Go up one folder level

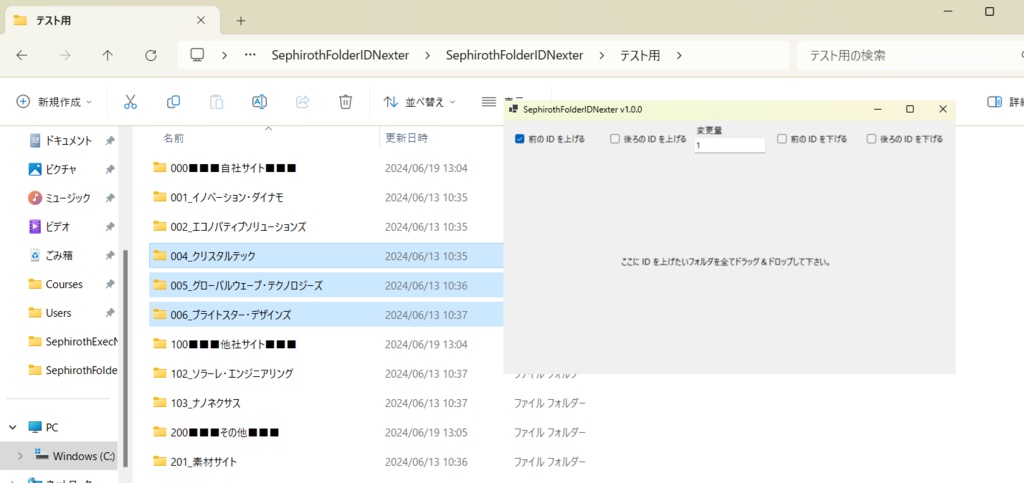[108, 55]
